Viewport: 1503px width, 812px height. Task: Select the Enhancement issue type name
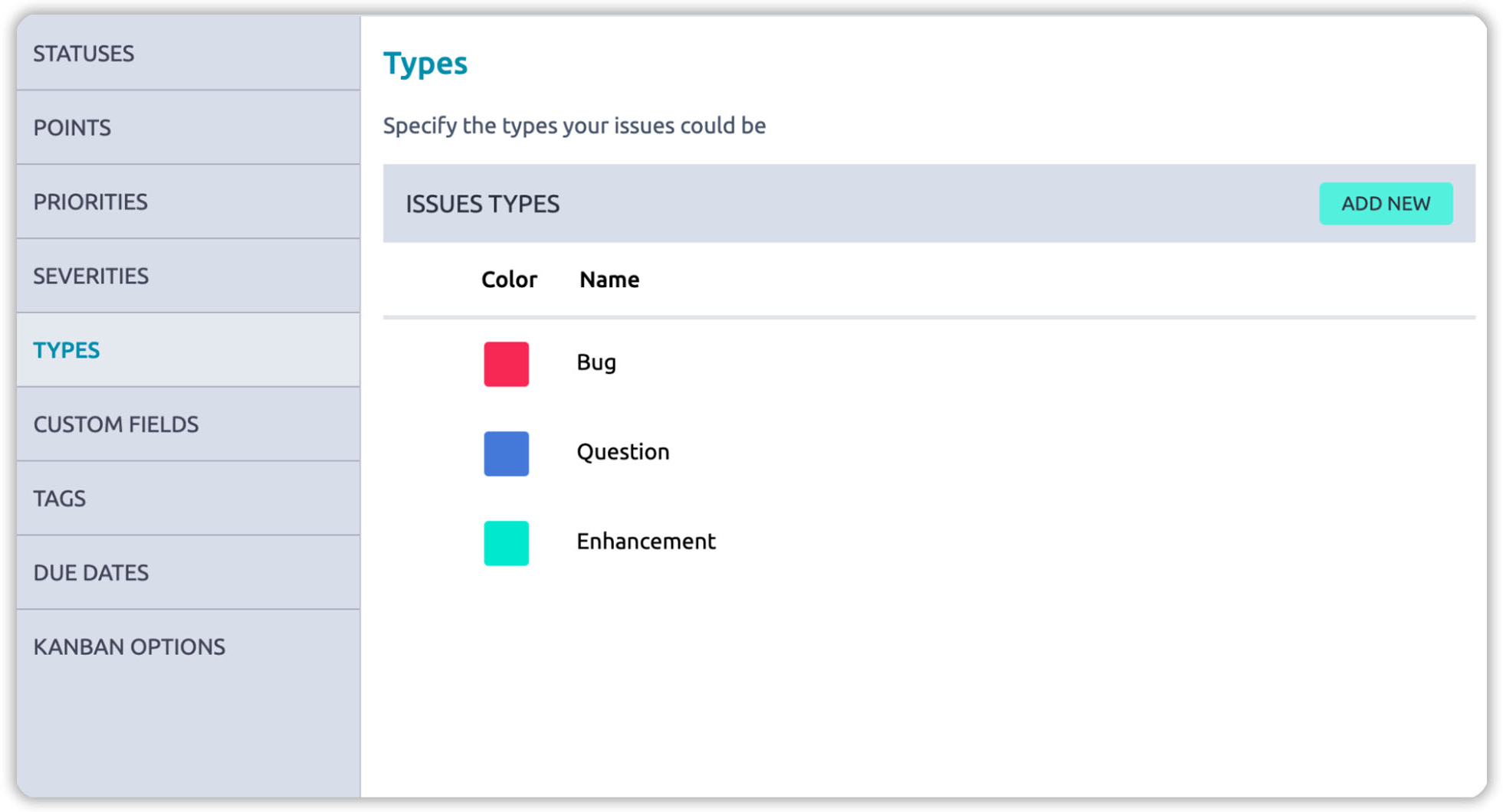[645, 542]
